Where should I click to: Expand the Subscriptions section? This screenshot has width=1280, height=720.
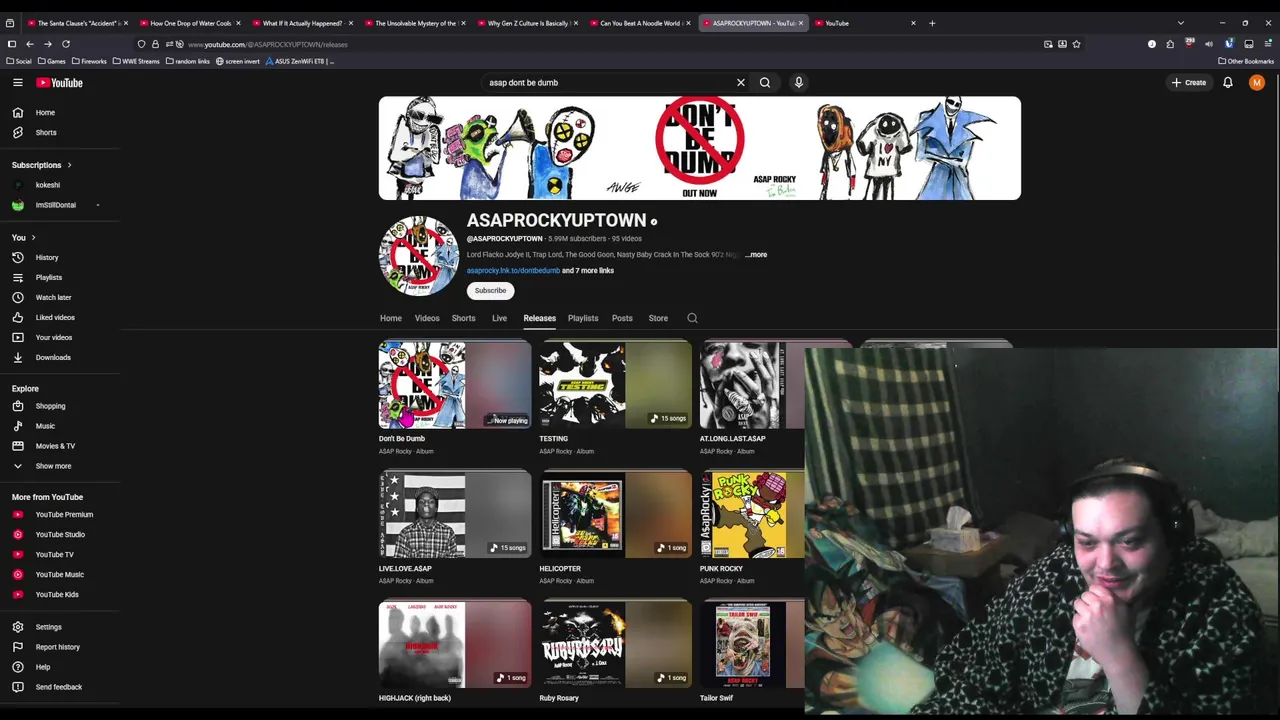42,165
